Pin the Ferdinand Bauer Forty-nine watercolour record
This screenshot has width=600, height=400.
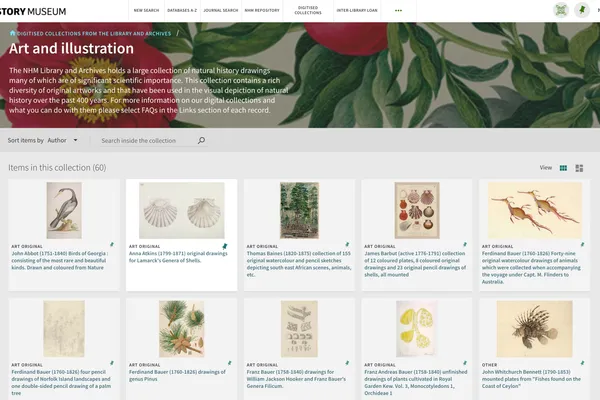(582, 244)
